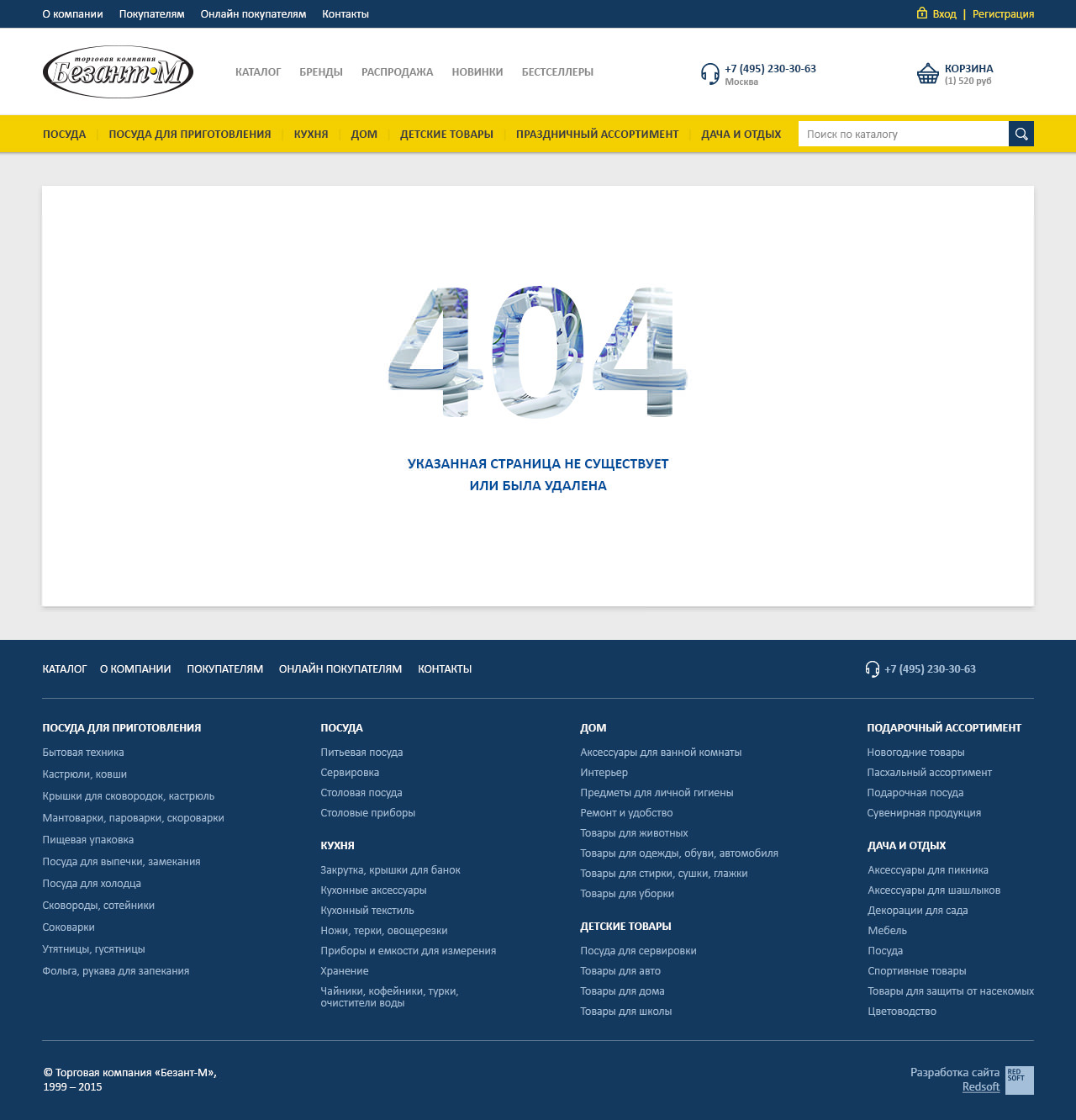Screen dimensions: 1076x1120
Task: Click the lock icon beside Вход
Action: coord(922,13)
